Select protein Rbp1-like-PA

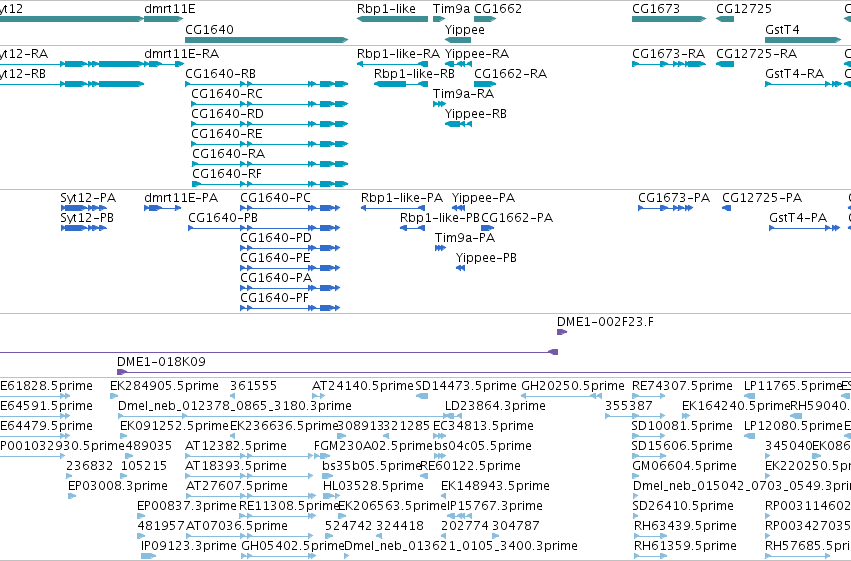coord(402,199)
